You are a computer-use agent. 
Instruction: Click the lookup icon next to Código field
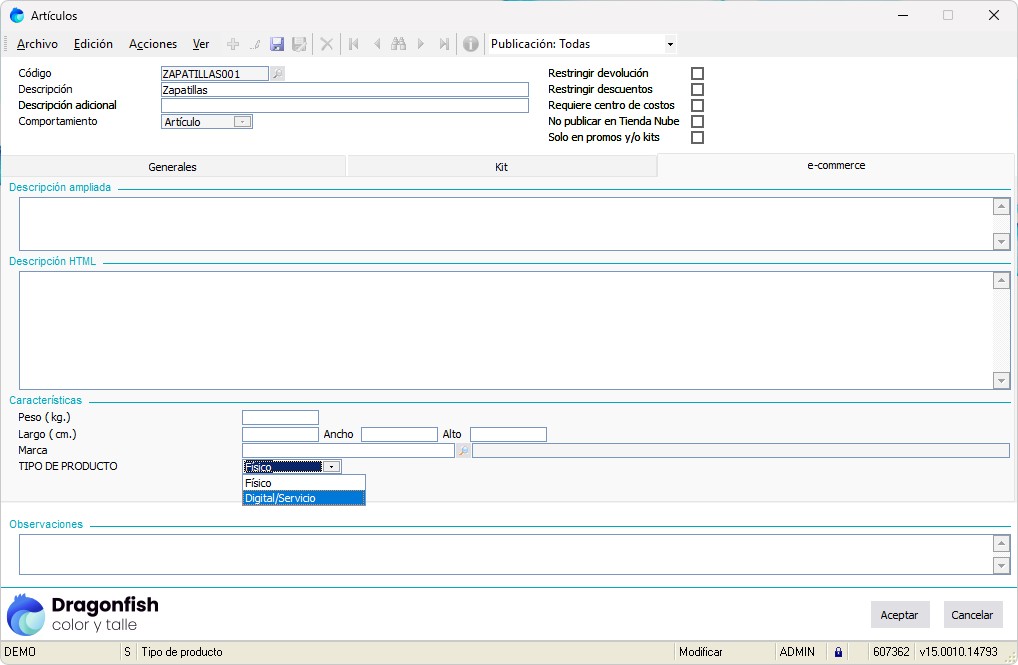[x=277, y=74]
